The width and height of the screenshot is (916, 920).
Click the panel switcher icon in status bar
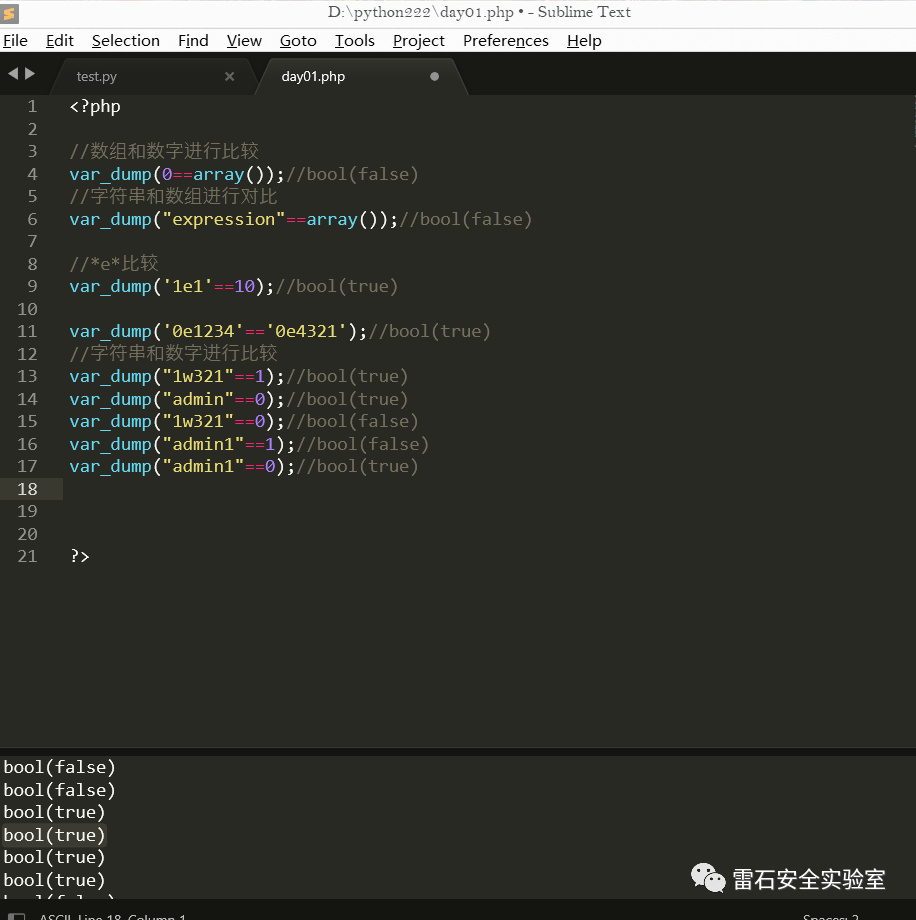(16, 916)
